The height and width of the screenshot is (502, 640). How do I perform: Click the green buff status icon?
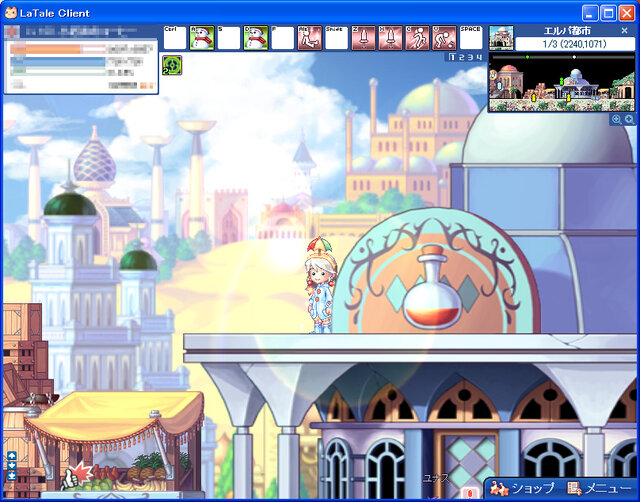pos(172,66)
